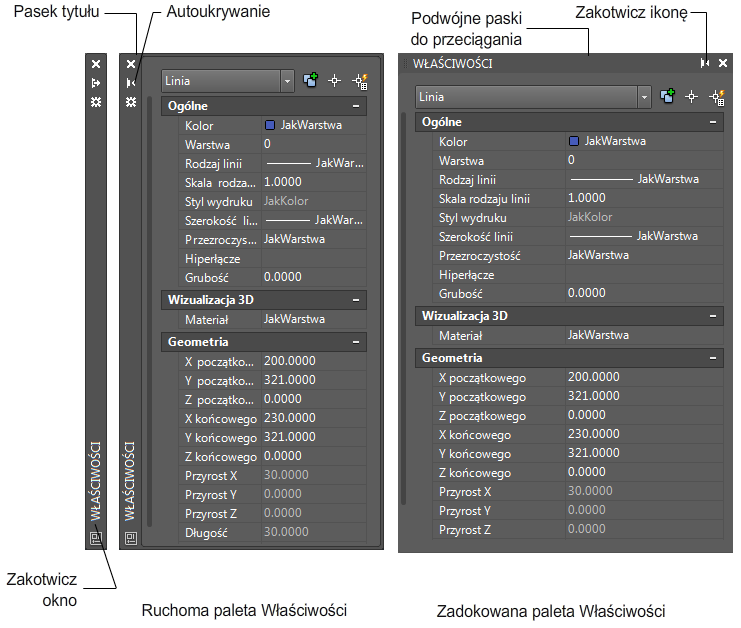
Task: Click the auto-hide icon on the collapsed palette strip
Action: tap(96, 83)
